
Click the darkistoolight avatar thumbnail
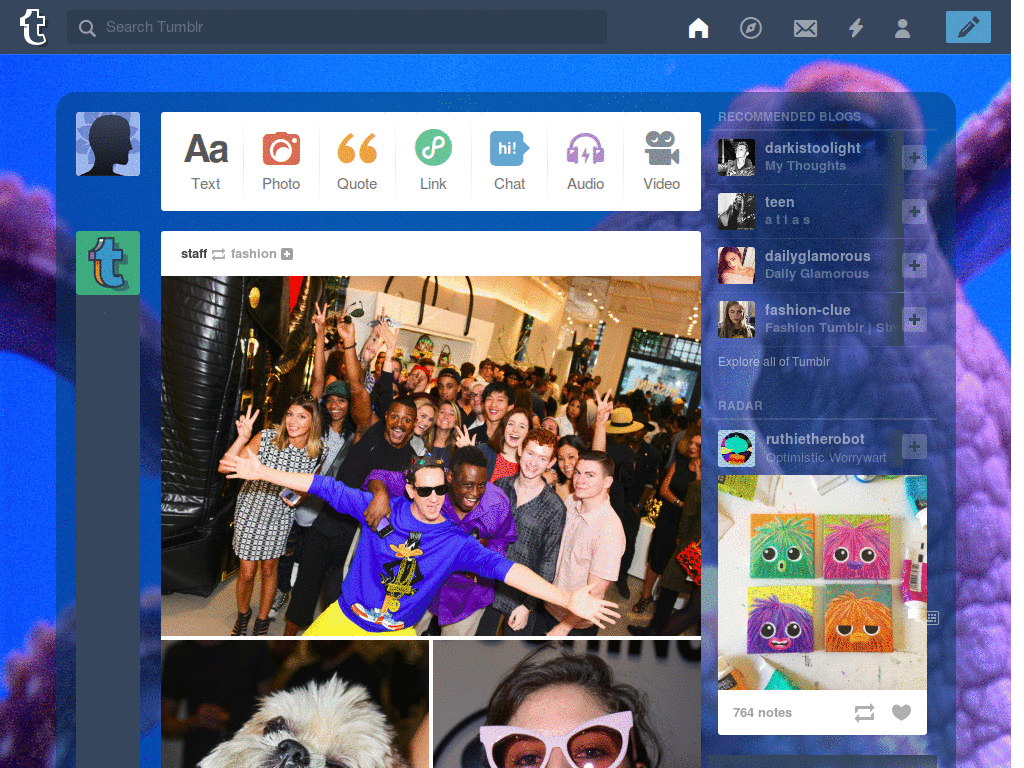pyautogui.click(x=737, y=157)
